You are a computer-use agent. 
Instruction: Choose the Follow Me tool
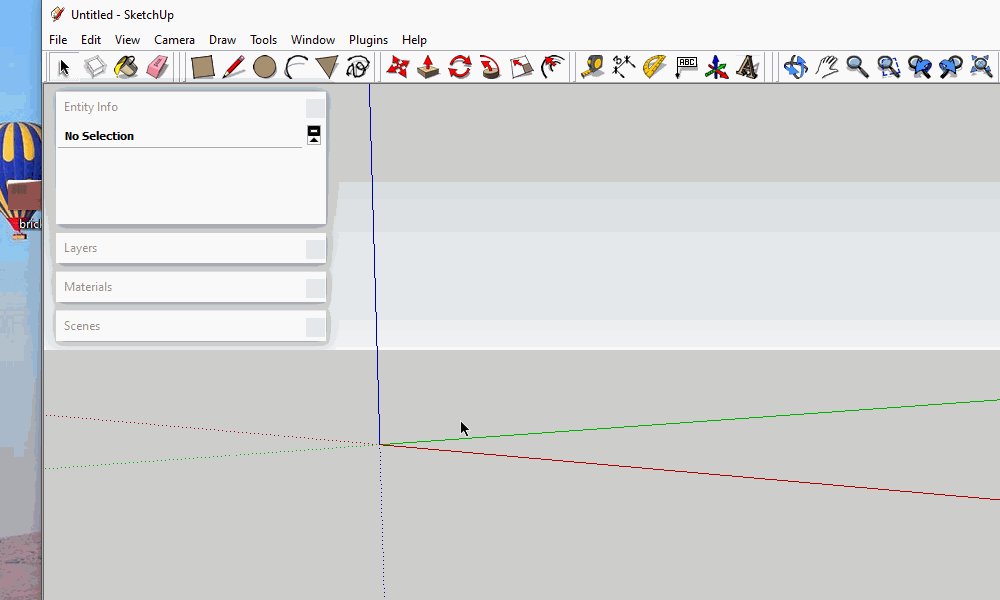(x=490, y=67)
